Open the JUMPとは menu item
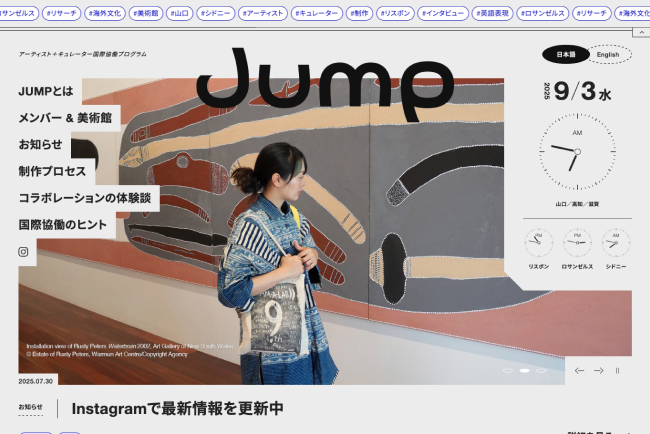This screenshot has height=434, width=650. [46, 91]
